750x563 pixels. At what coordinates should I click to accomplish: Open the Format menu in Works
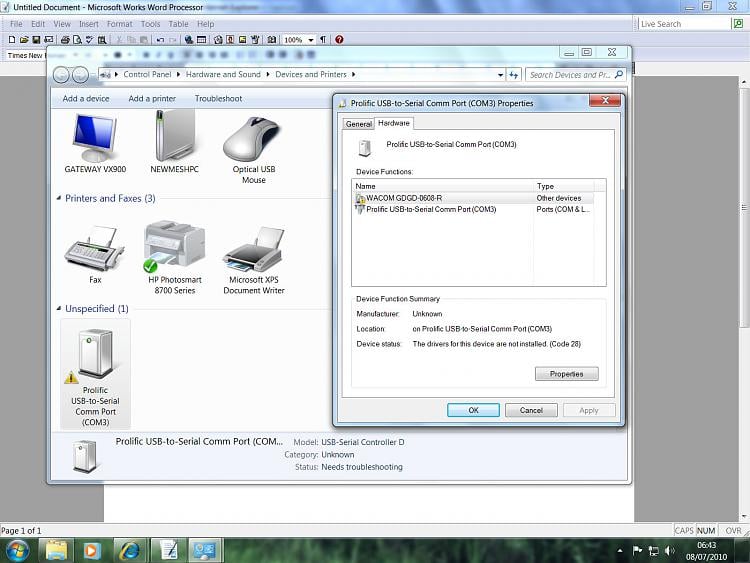[x=119, y=24]
